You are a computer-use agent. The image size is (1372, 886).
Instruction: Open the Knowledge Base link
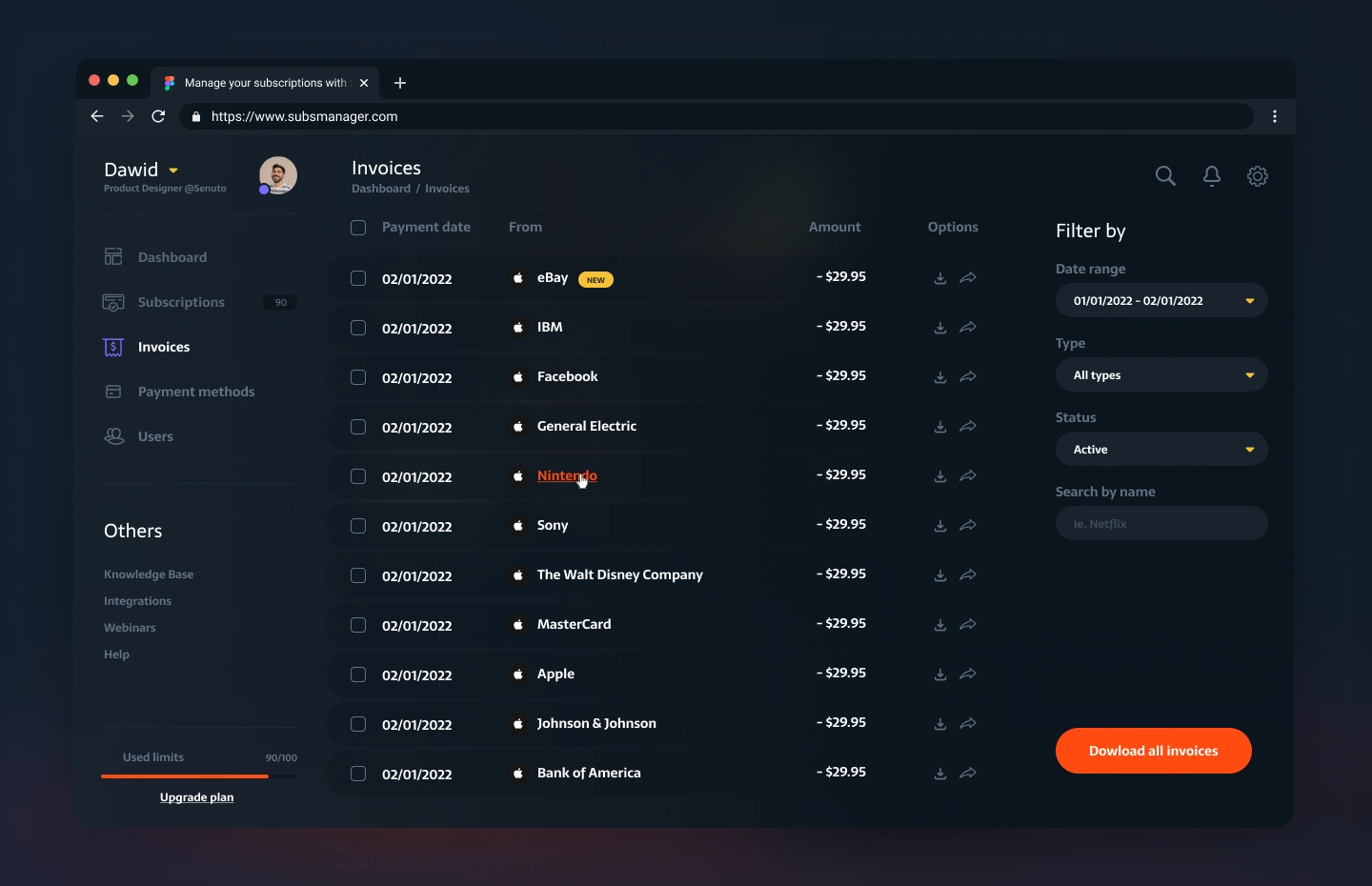click(x=149, y=574)
